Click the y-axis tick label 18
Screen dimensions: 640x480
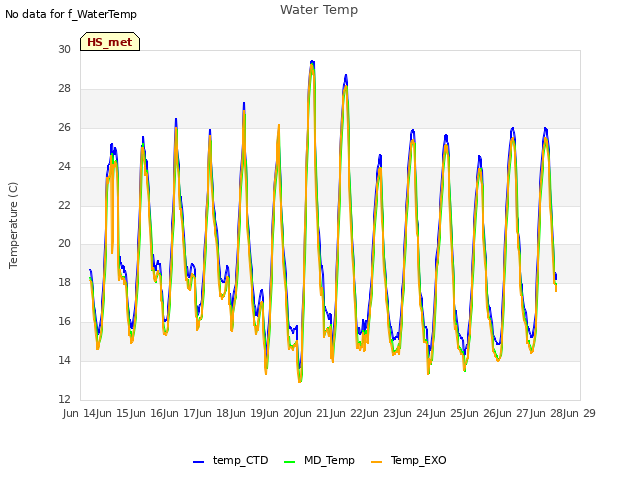pos(64,282)
